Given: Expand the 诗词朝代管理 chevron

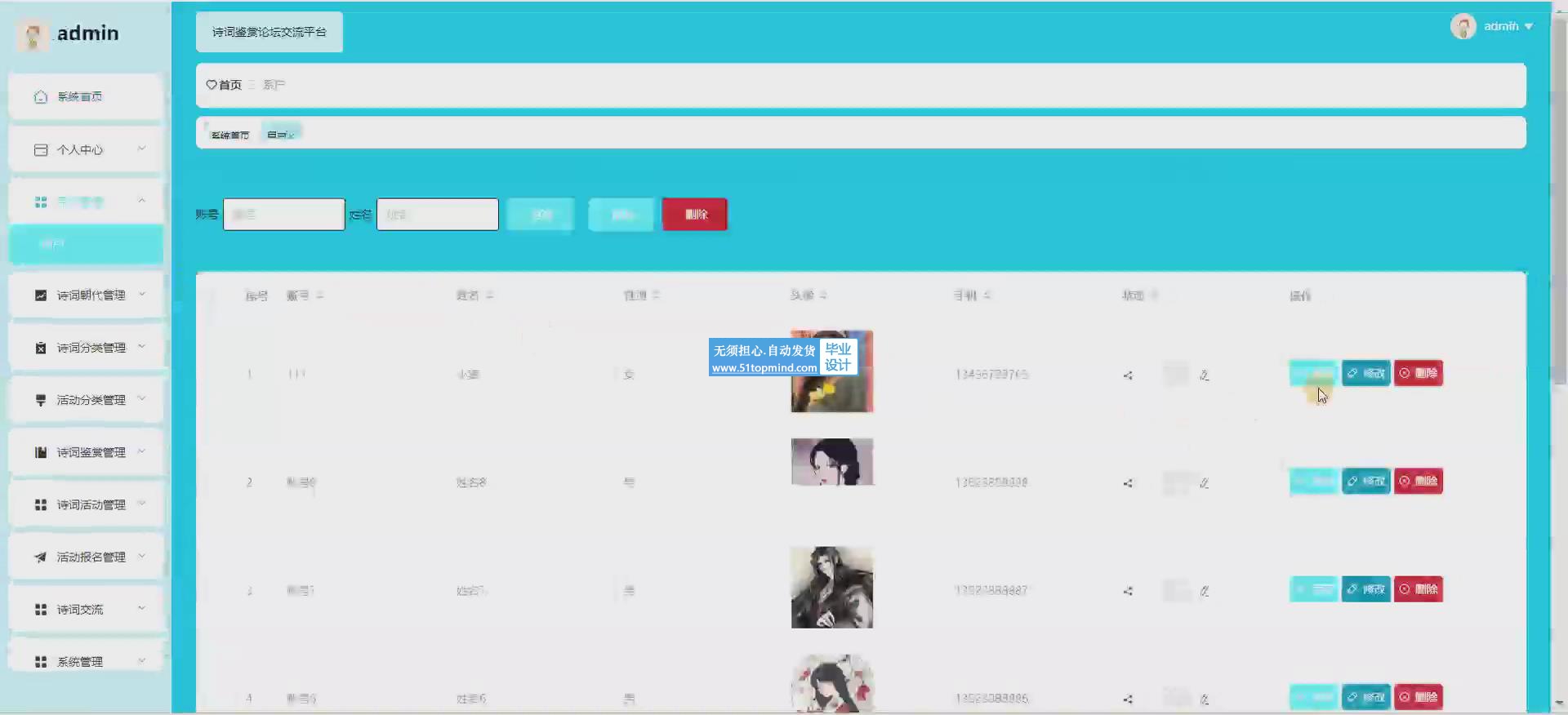Looking at the screenshot, I should coord(141,294).
